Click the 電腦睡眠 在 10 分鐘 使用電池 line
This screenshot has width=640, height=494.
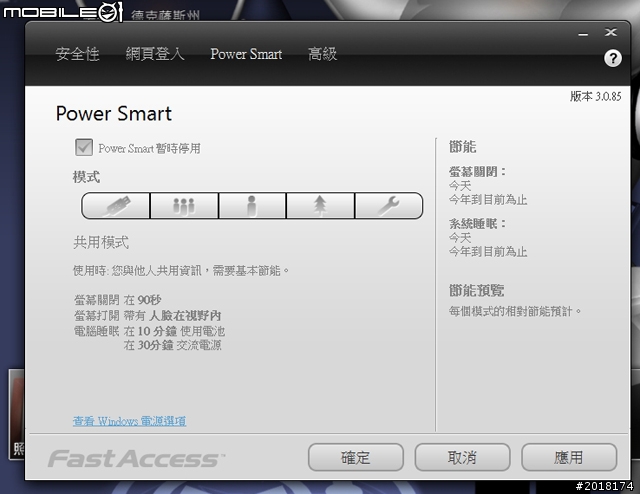click(x=149, y=331)
